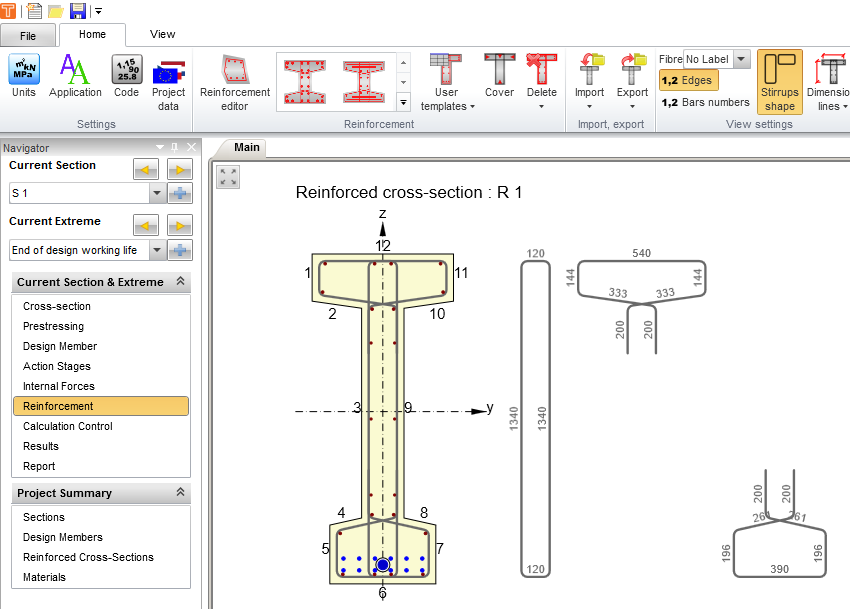Open the Fibre label dropdown
The width and height of the screenshot is (850, 609).
(x=741, y=60)
